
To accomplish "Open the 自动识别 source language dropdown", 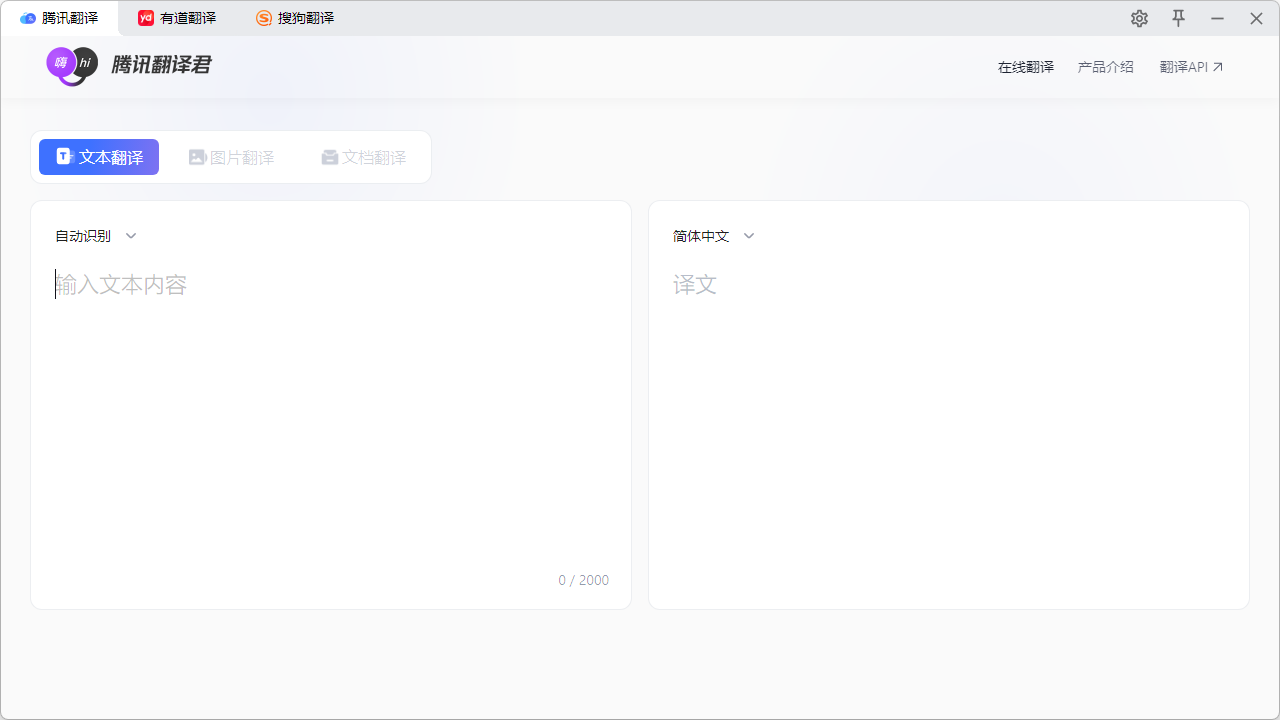I will coord(96,236).
